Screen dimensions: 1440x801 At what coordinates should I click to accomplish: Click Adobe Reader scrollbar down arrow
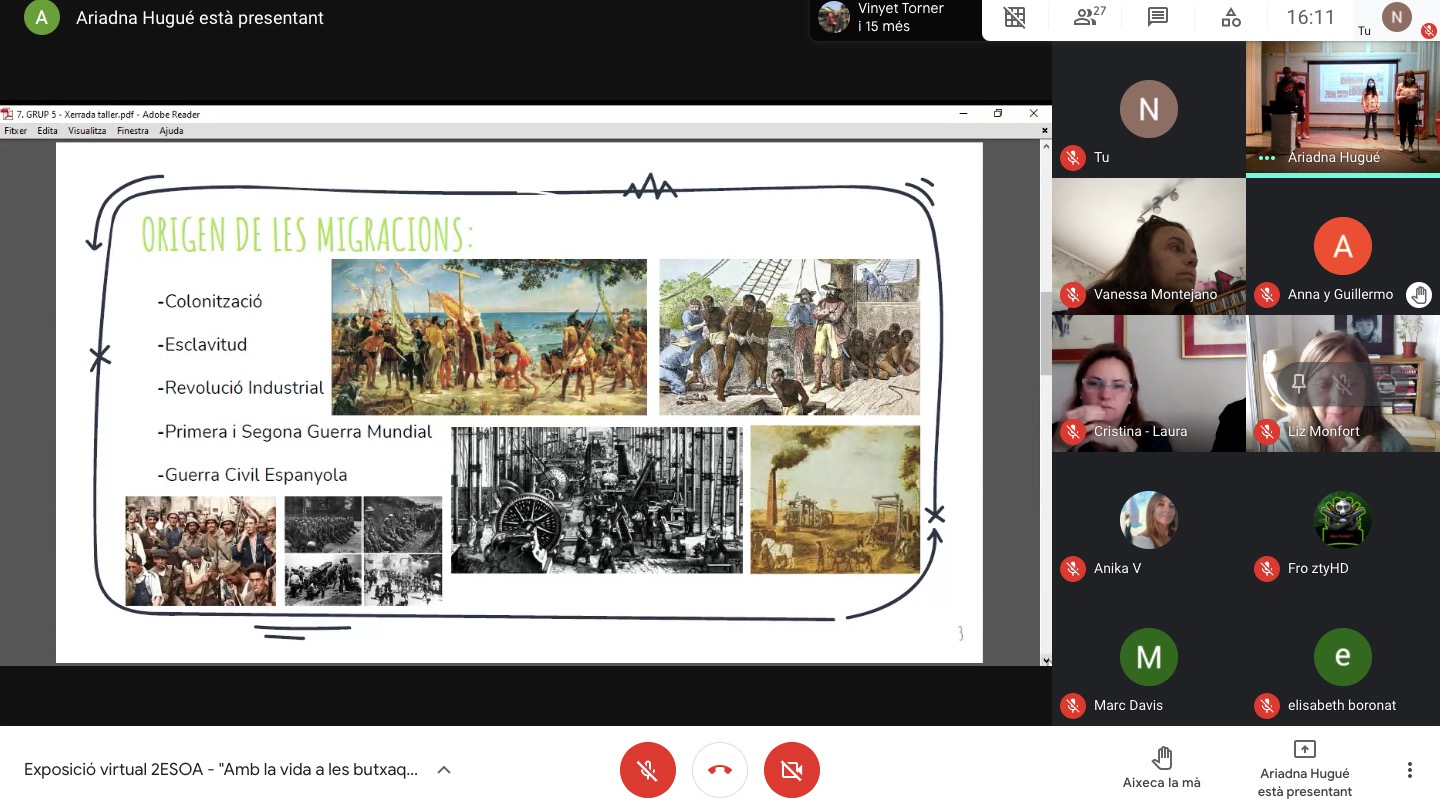[x=1046, y=660]
